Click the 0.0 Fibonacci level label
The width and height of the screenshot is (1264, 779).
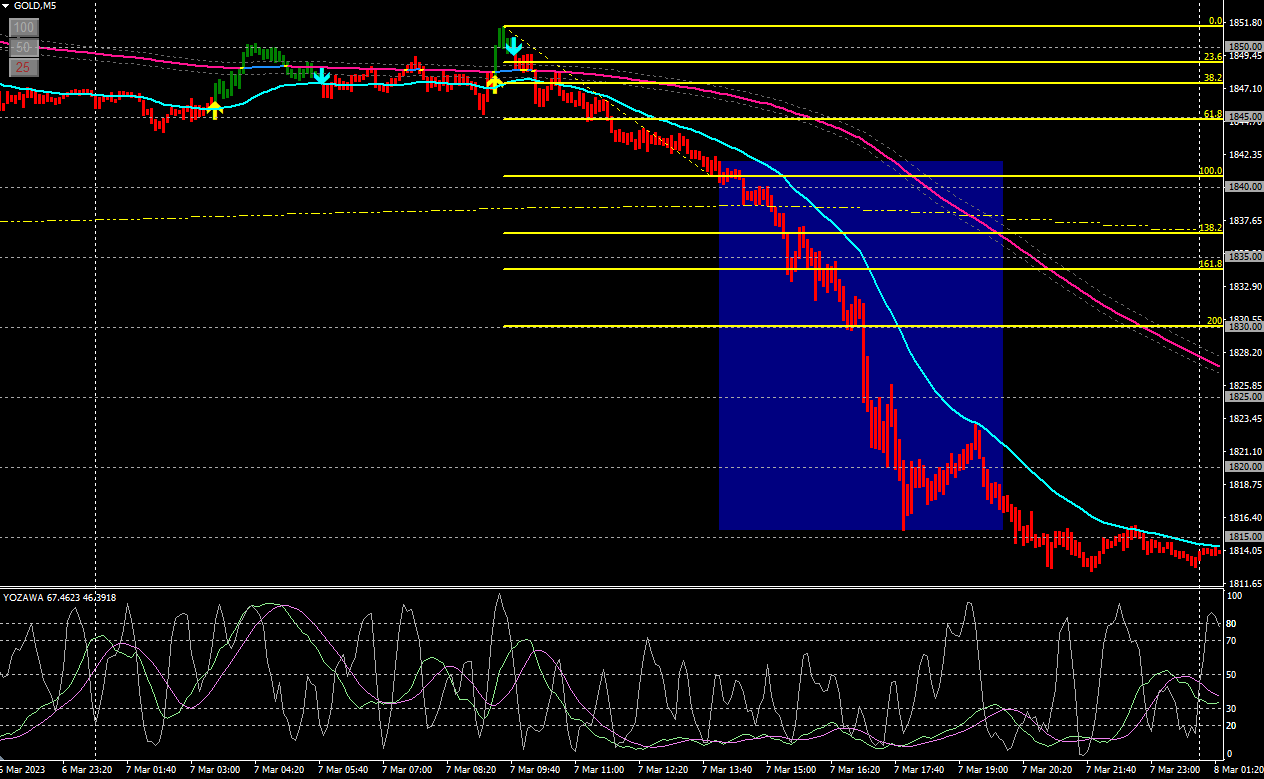click(x=1215, y=21)
